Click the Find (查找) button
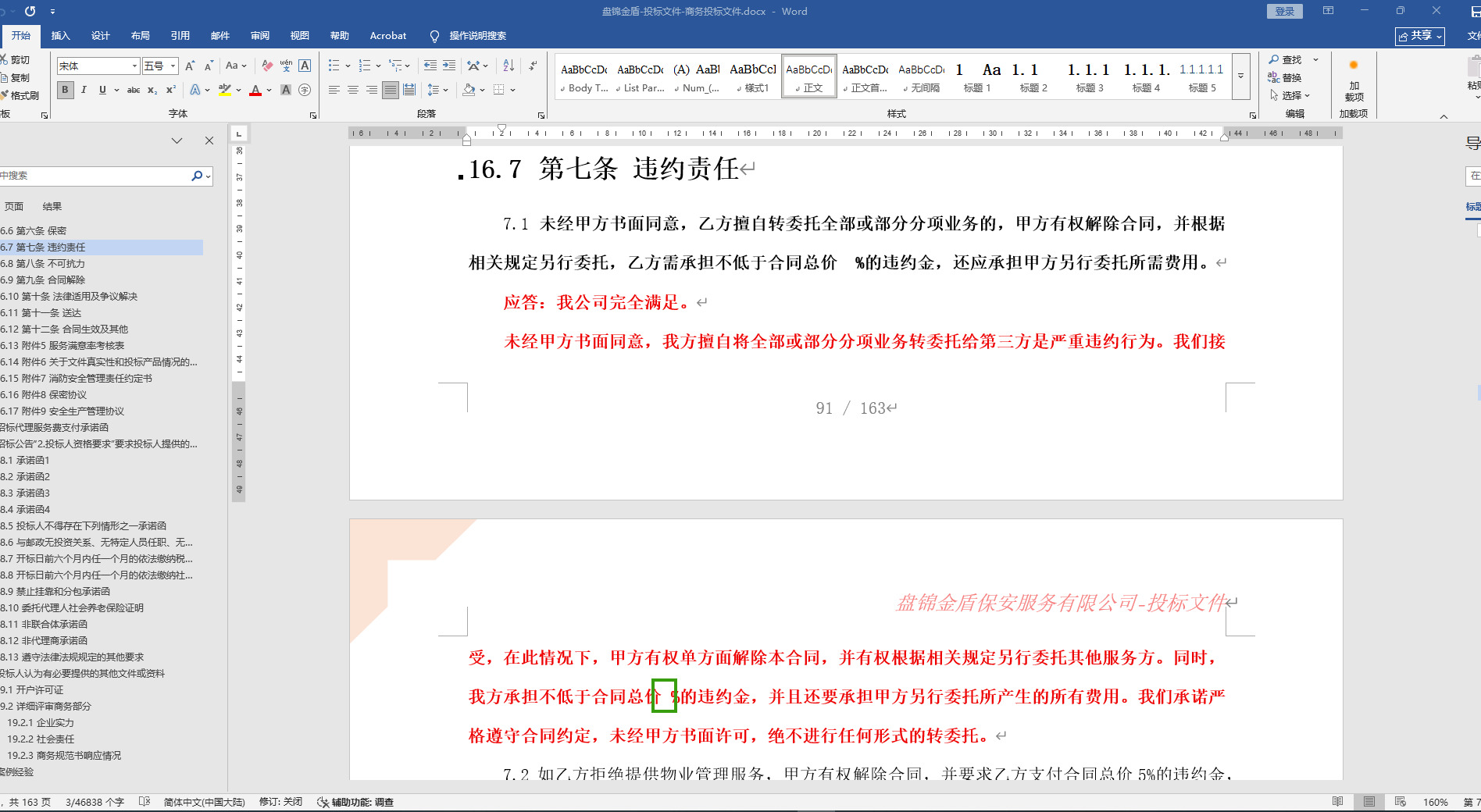The width and height of the screenshot is (1481, 812). pos(1286,59)
